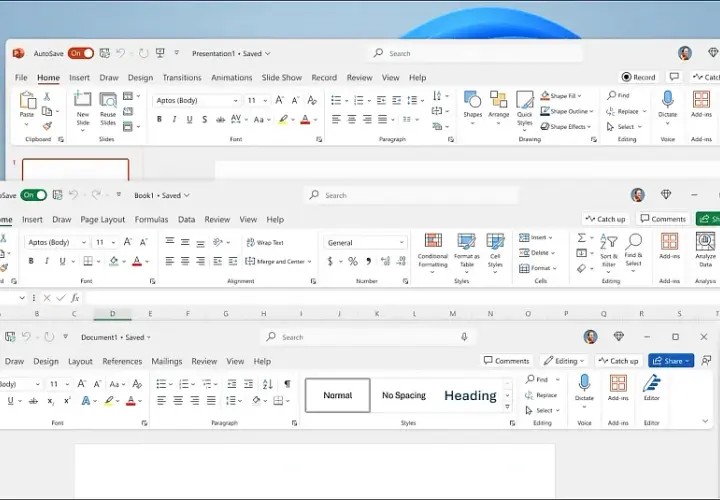720x500 pixels.
Task: Select slide 1 thumbnail in PowerPoint
Action: pos(75,169)
